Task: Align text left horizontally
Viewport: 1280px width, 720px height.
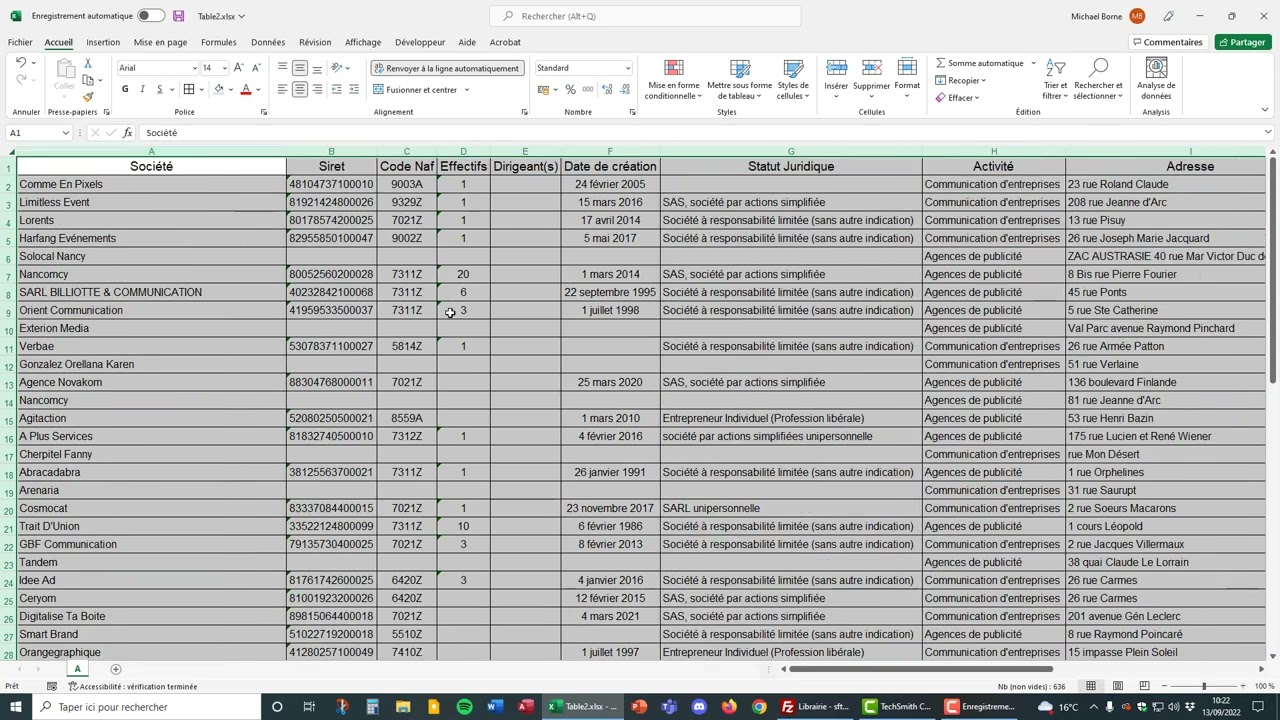Action: [283, 89]
